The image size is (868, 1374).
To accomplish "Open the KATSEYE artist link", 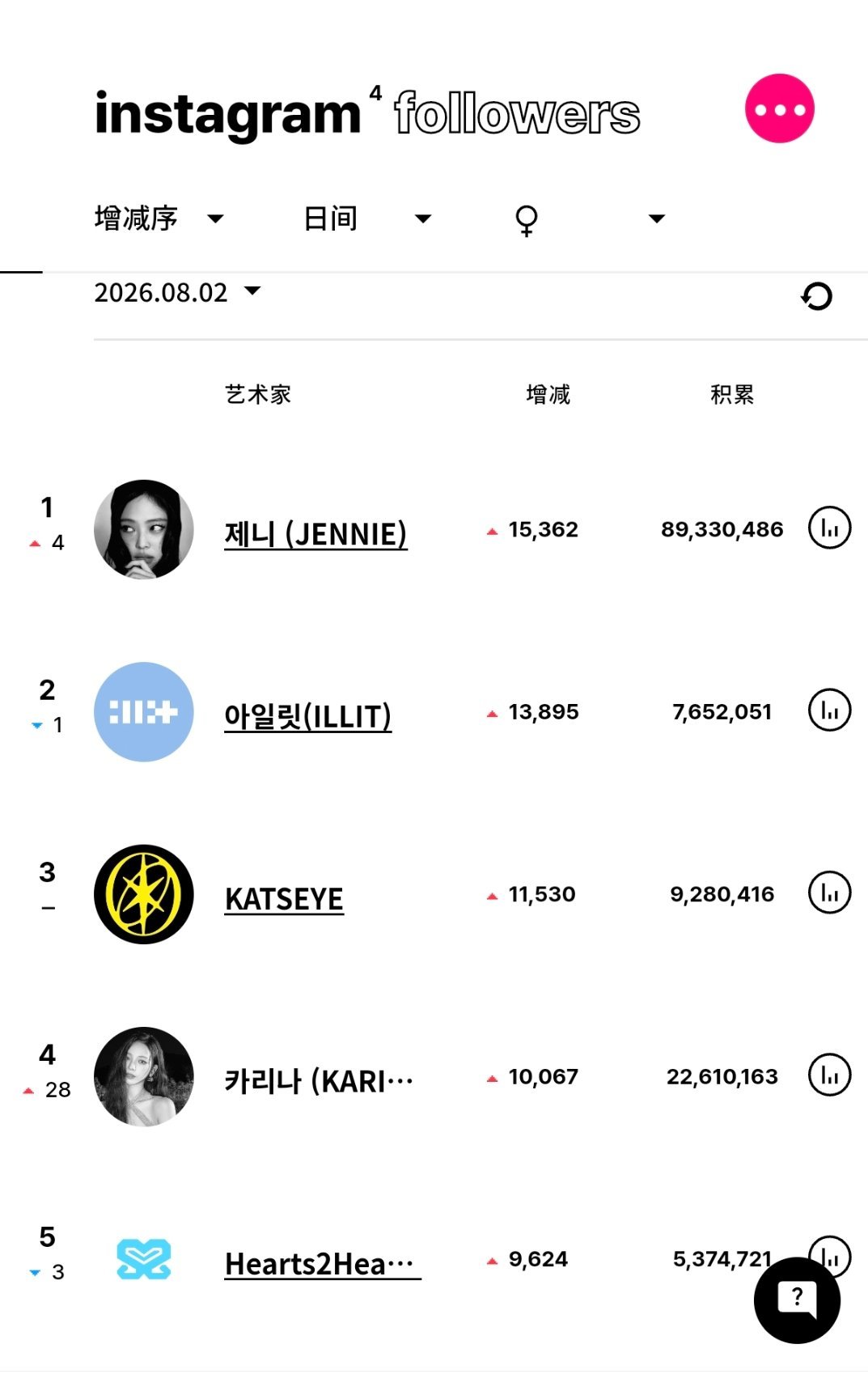I will 284,899.
